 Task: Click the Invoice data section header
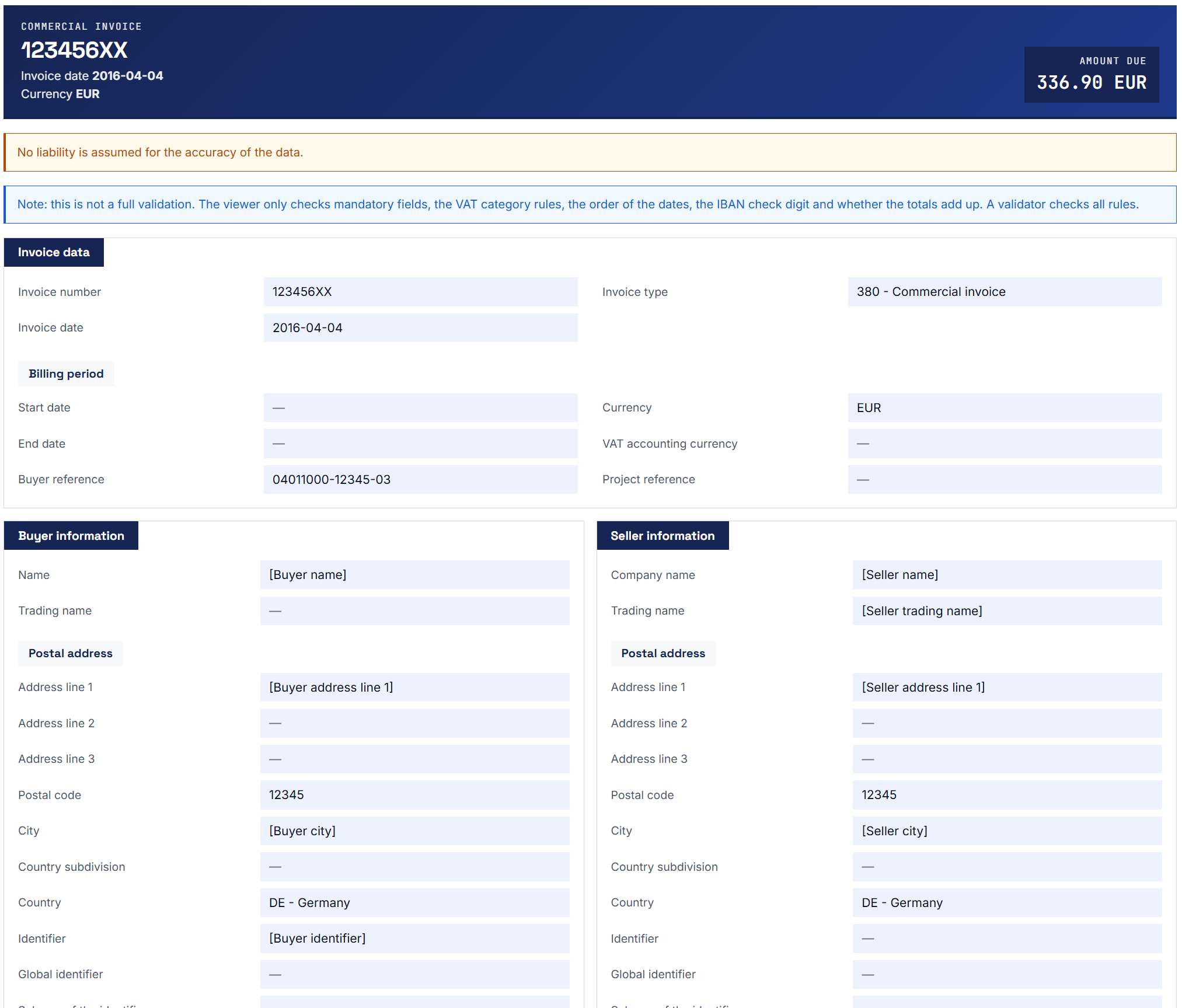click(54, 252)
